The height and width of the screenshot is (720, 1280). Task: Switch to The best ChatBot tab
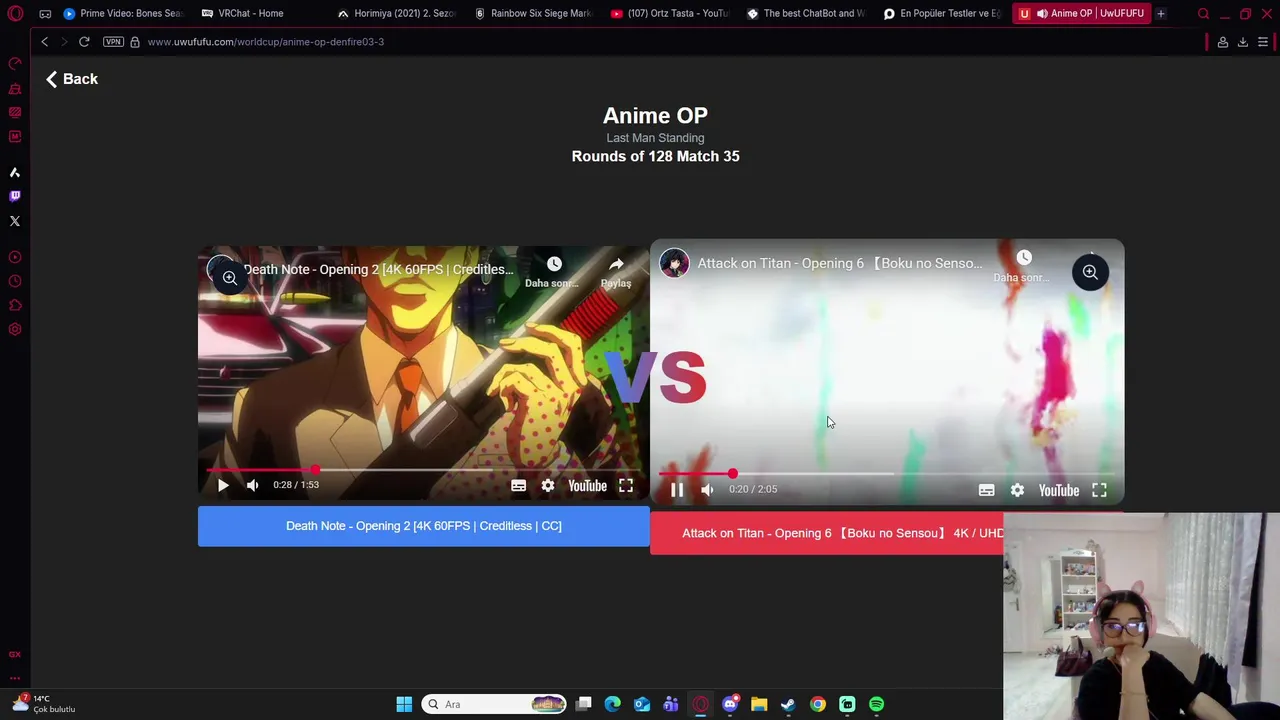coord(806,13)
